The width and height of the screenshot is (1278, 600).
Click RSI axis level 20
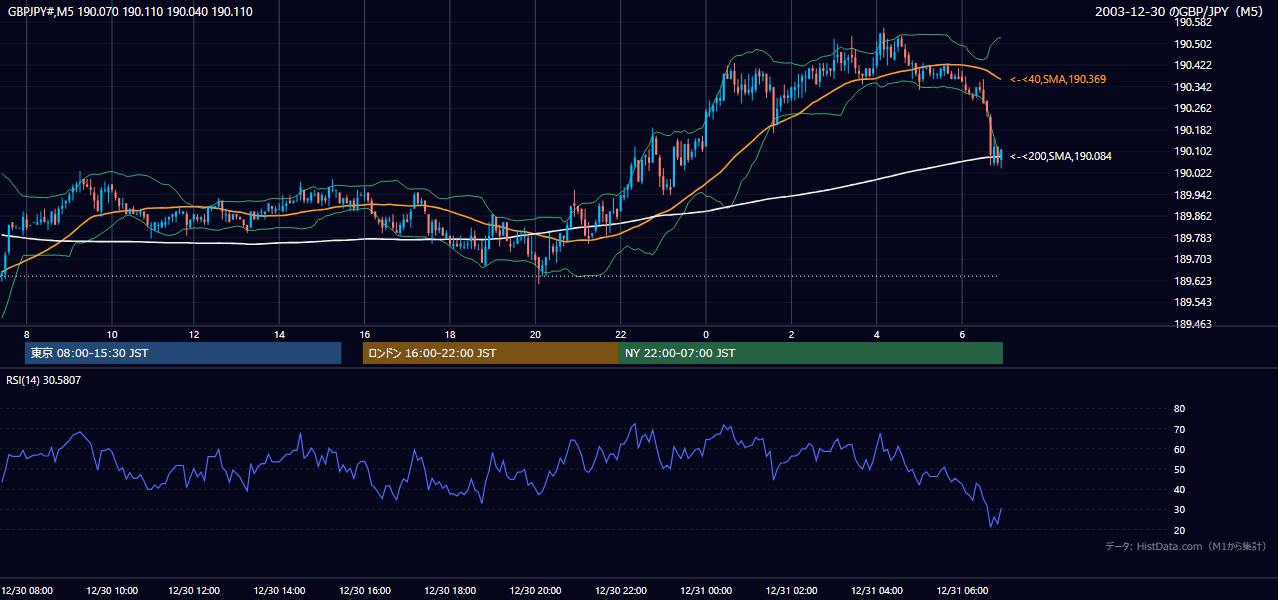click(1179, 530)
